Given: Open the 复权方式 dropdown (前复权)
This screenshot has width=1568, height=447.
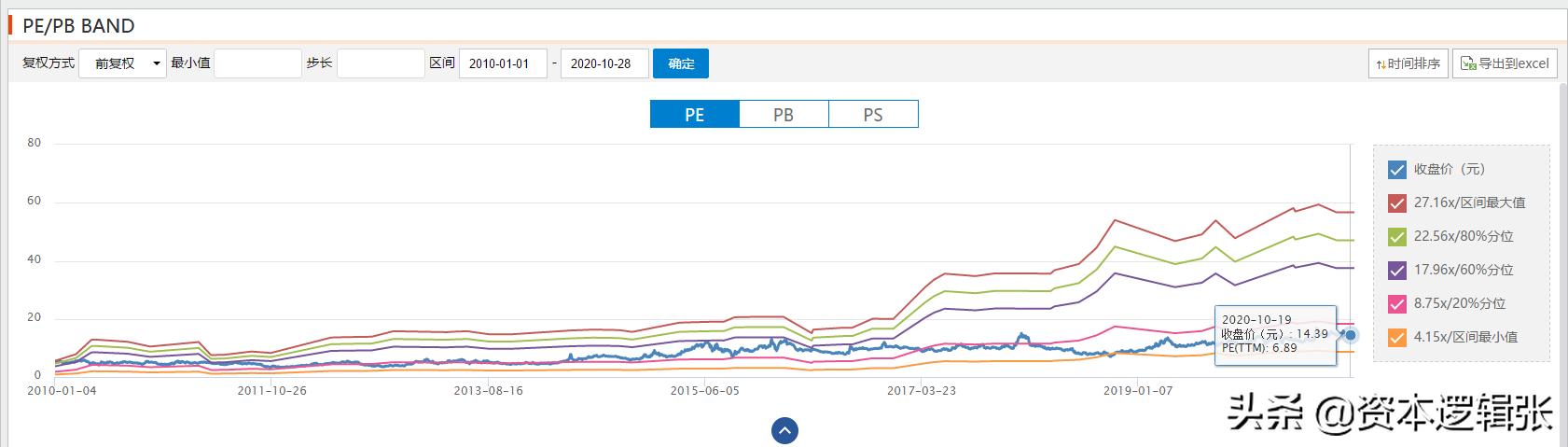Looking at the screenshot, I should (122, 63).
